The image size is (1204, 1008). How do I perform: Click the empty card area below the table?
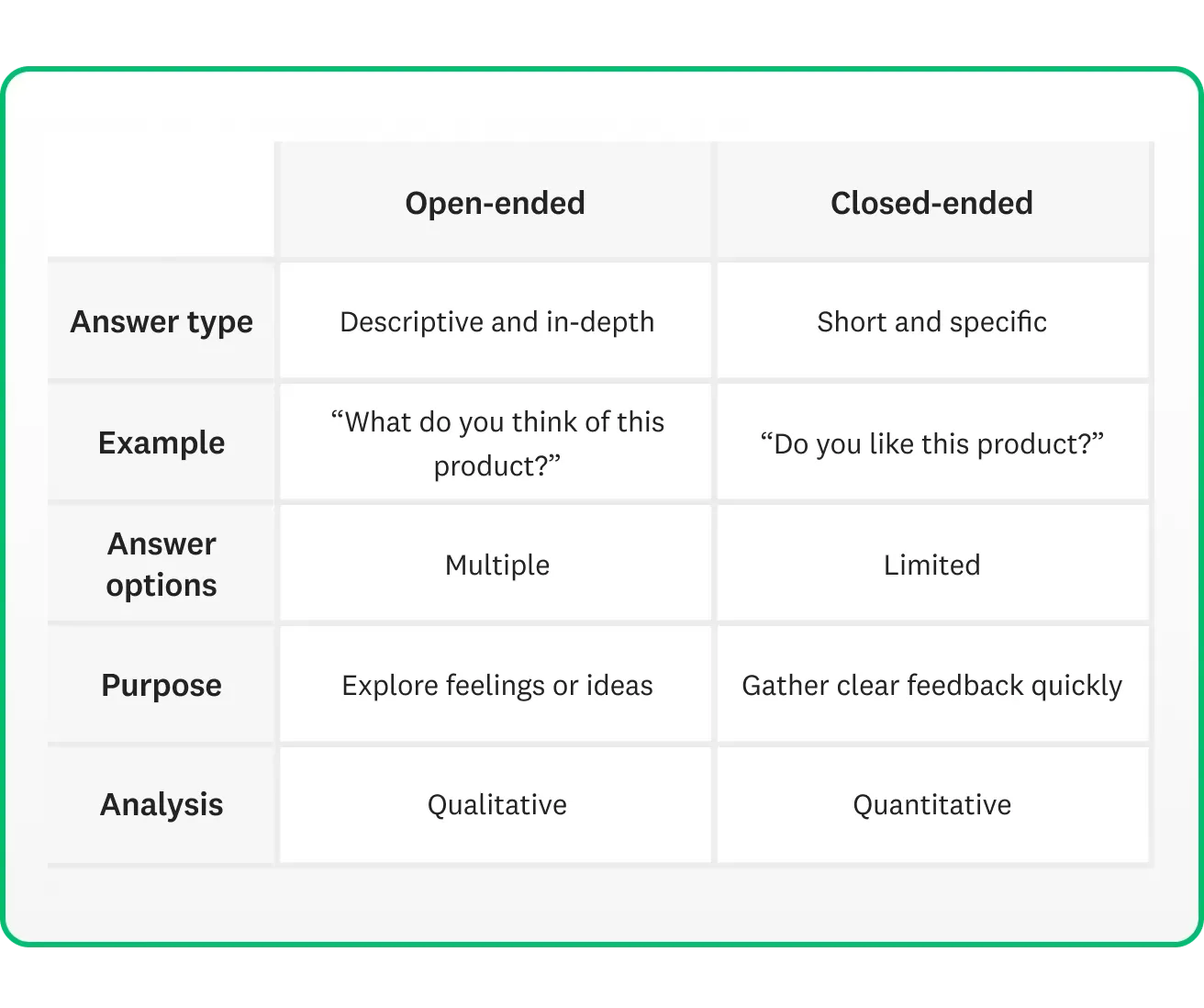[x=602, y=904]
